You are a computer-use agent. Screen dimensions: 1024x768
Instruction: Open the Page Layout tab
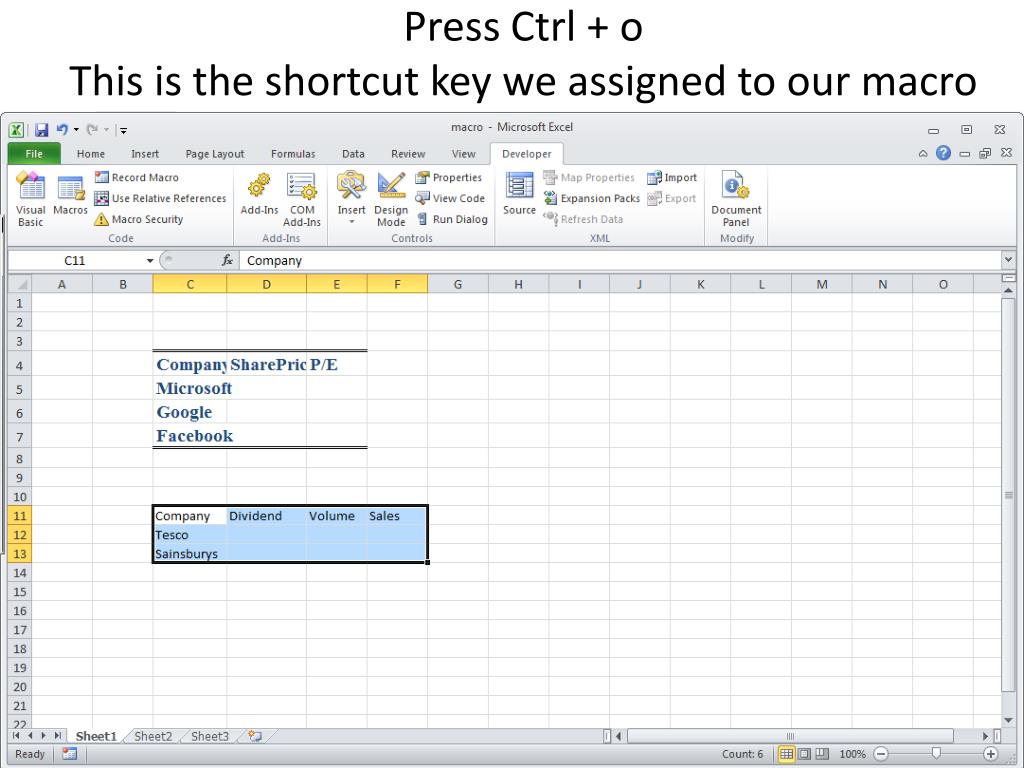click(x=215, y=153)
